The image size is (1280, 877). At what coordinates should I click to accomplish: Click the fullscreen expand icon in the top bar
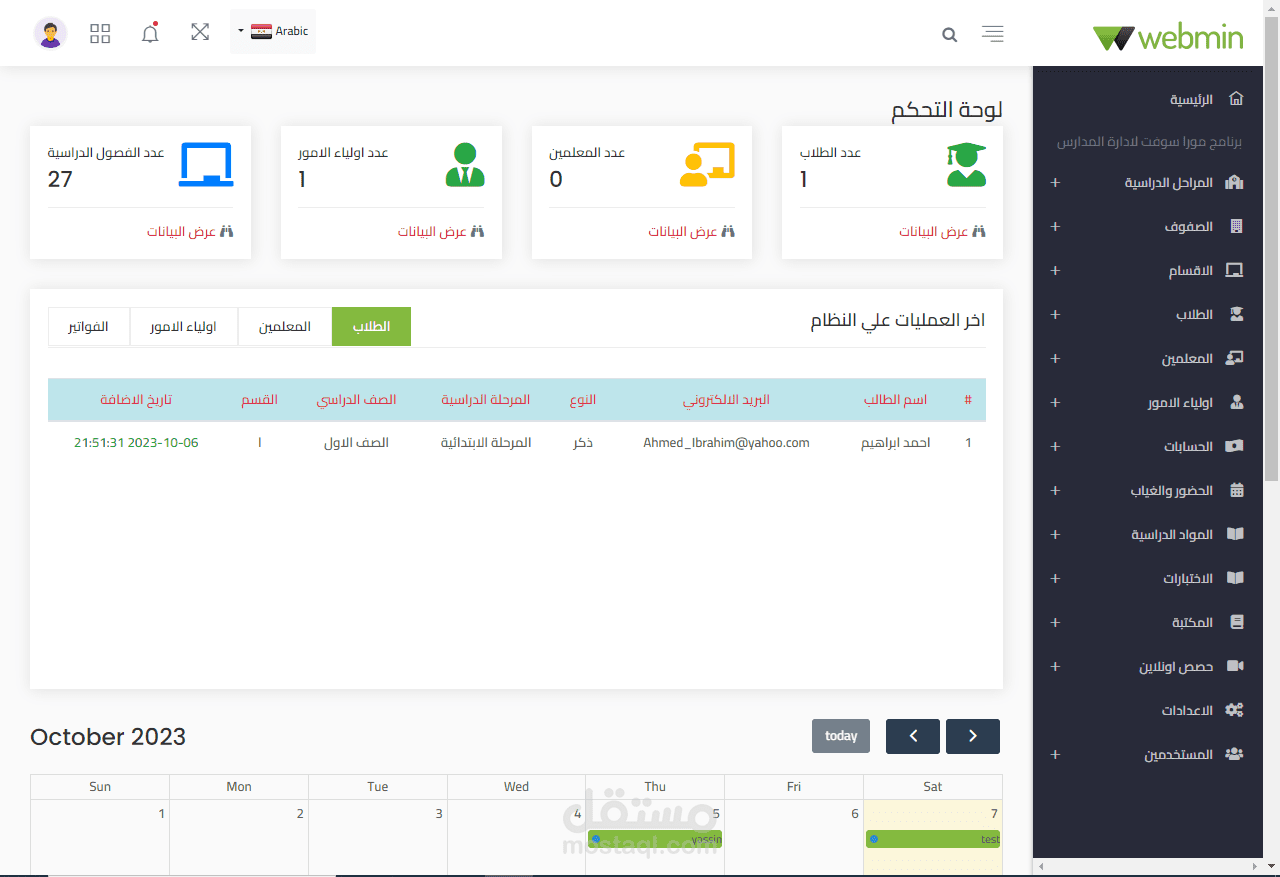200,32
